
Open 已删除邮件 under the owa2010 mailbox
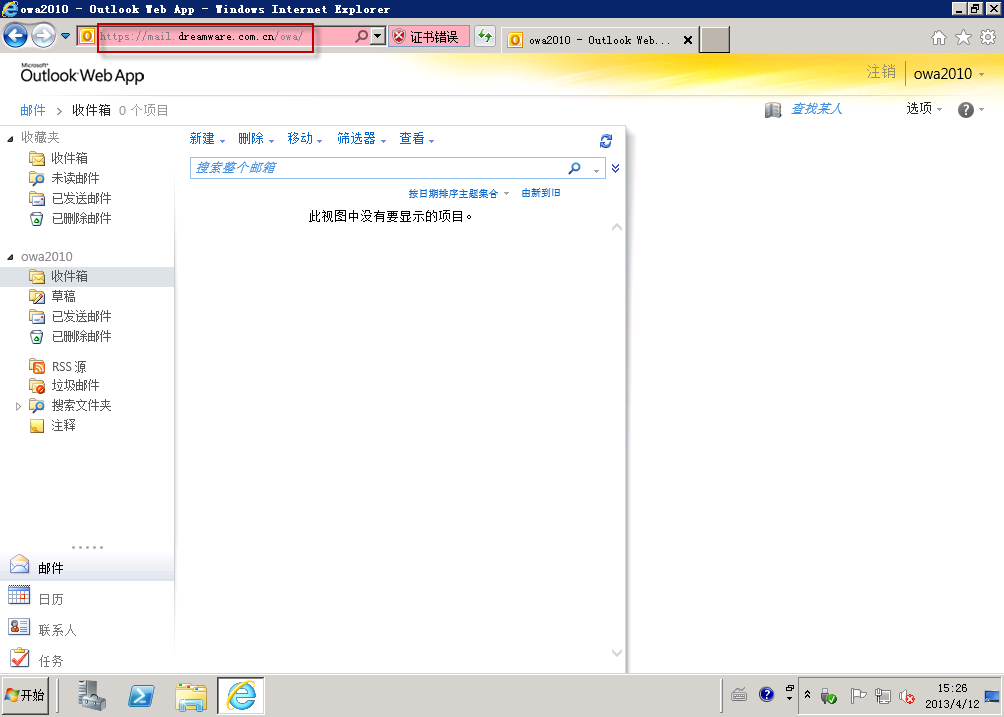coord(81,336)
